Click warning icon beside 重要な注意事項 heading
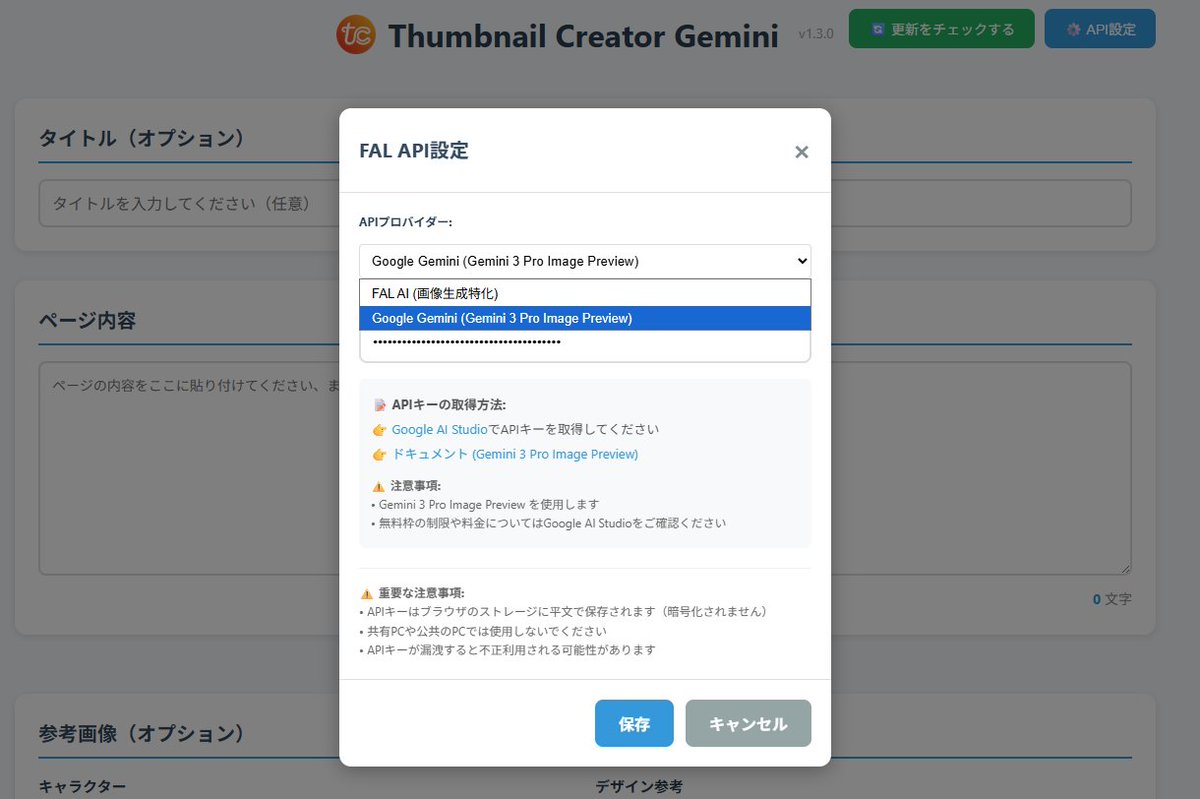Viewport: 1200px width, 799px height. 366,593
